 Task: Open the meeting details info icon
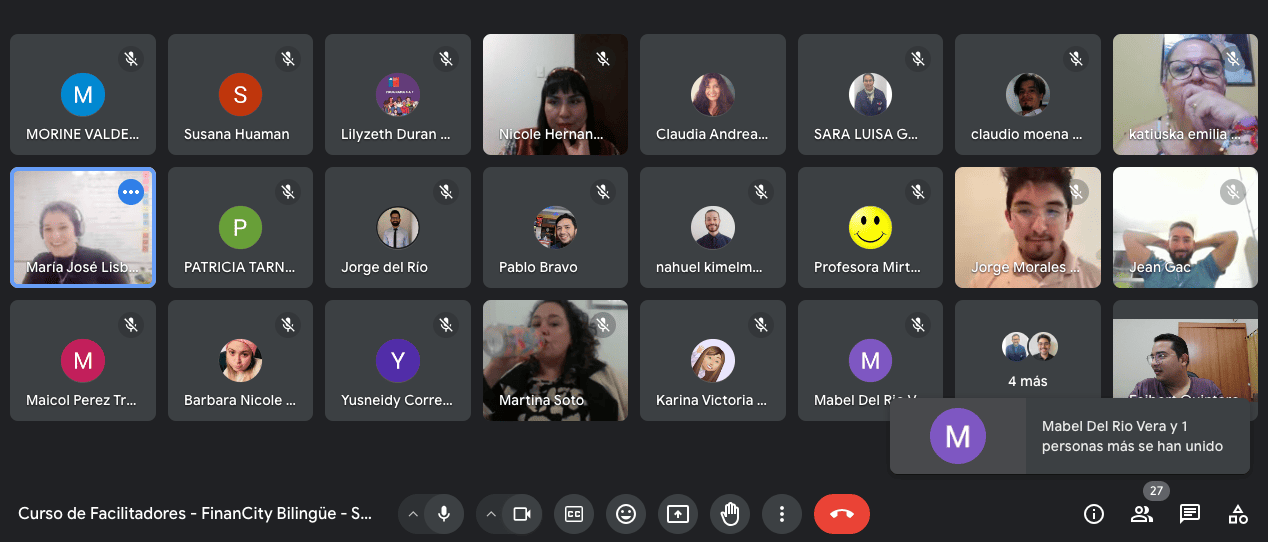tap(1094, 514)
